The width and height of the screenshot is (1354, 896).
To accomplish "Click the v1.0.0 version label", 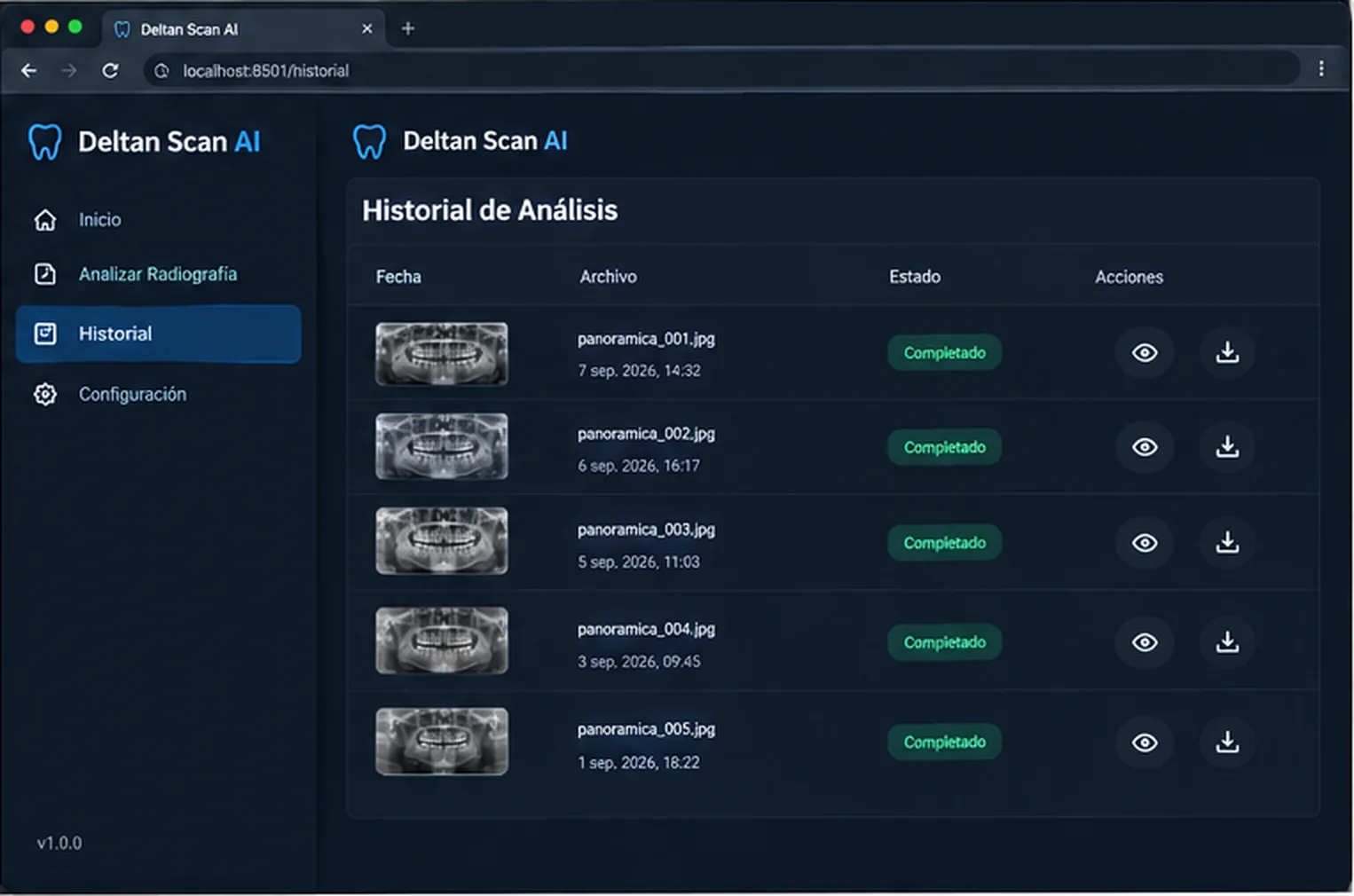I will point(59,843).
